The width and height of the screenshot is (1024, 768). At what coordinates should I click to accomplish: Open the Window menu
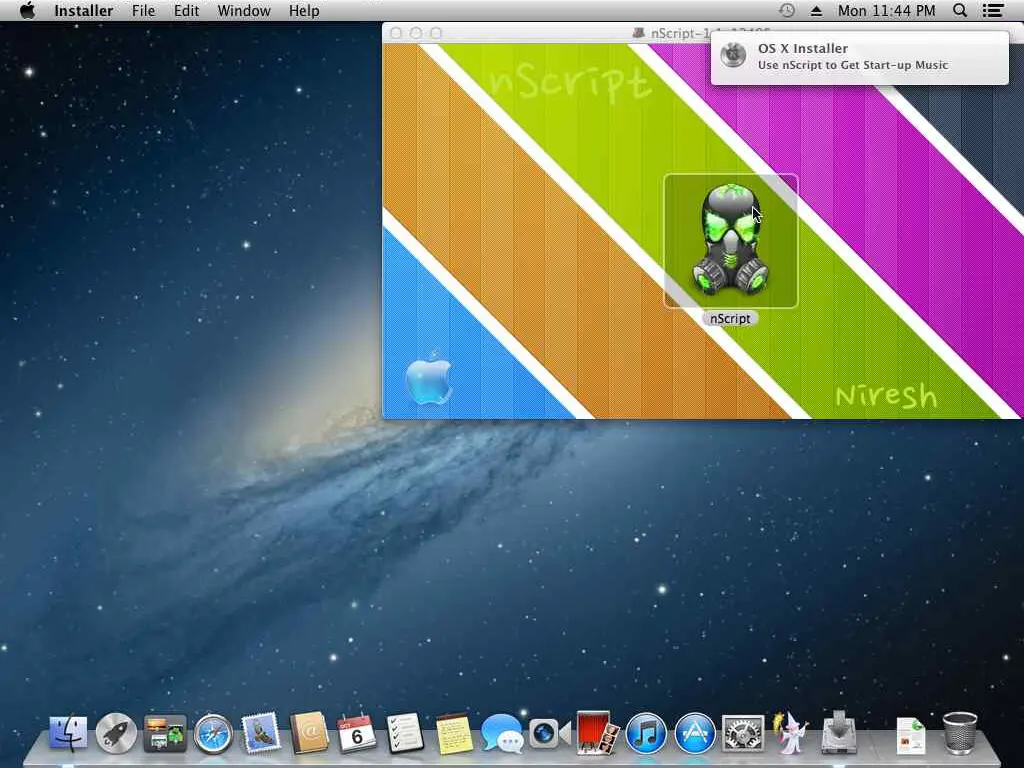coord(244,10)
